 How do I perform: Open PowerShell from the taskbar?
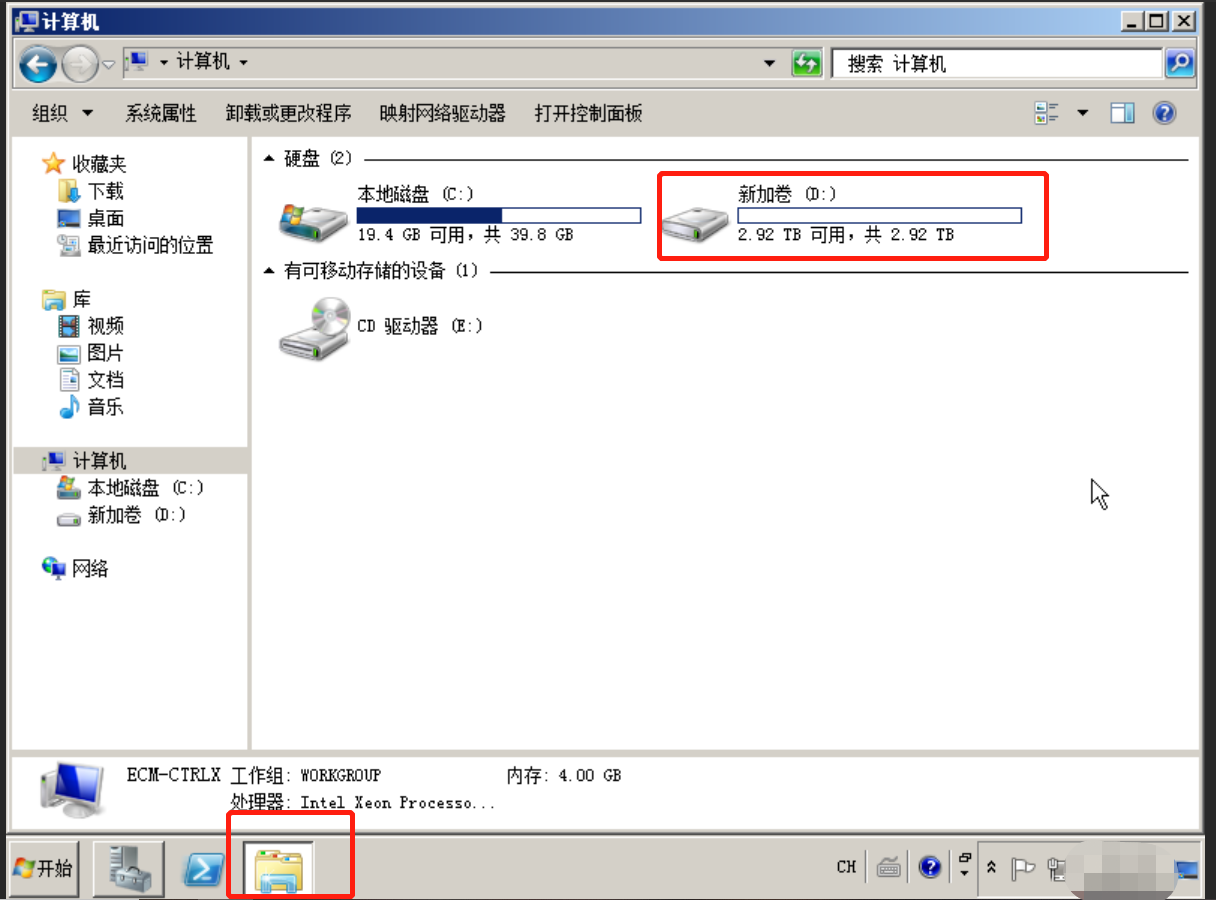[203, 869]
